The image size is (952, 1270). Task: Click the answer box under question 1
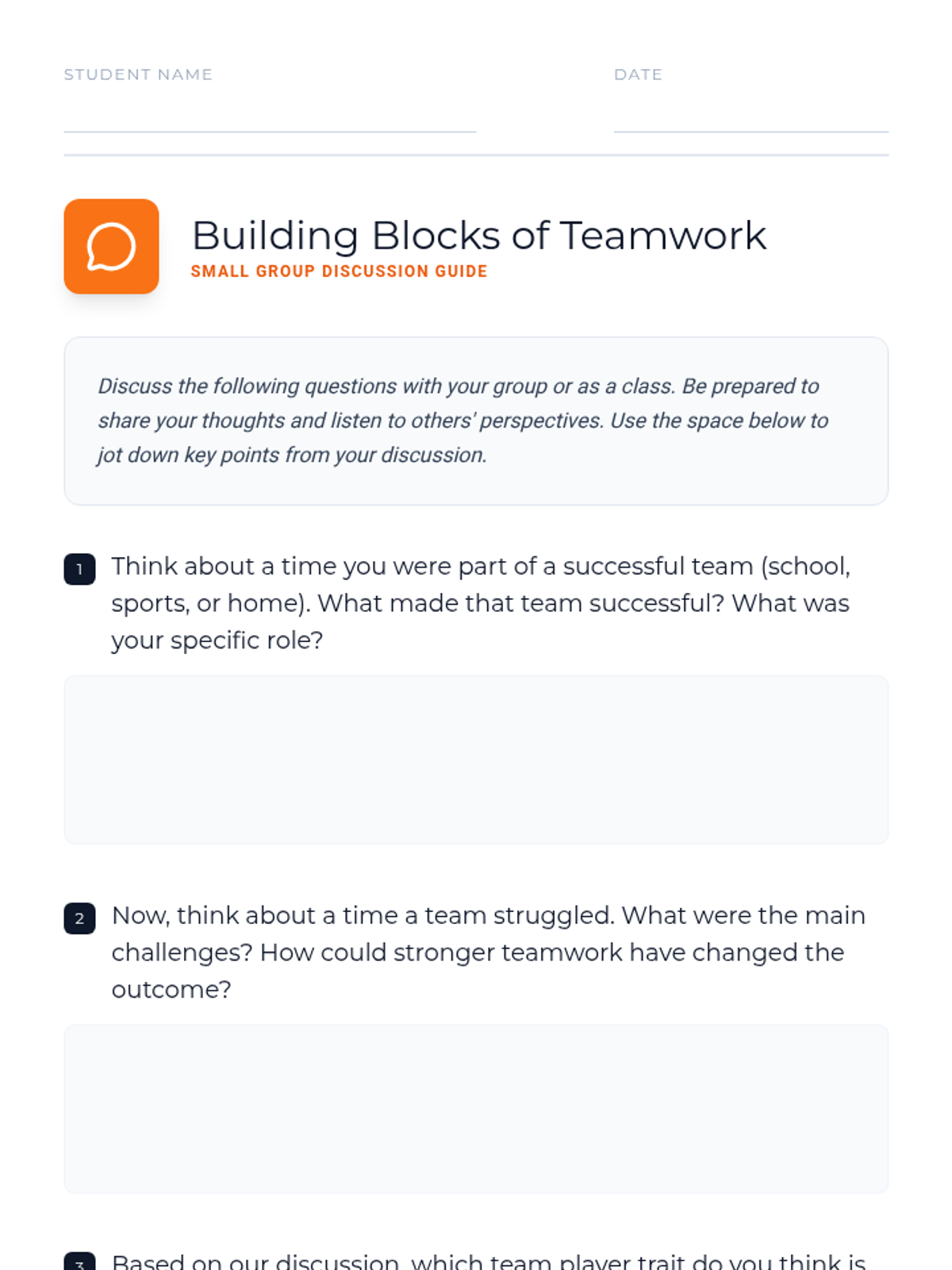pos(476,760)
